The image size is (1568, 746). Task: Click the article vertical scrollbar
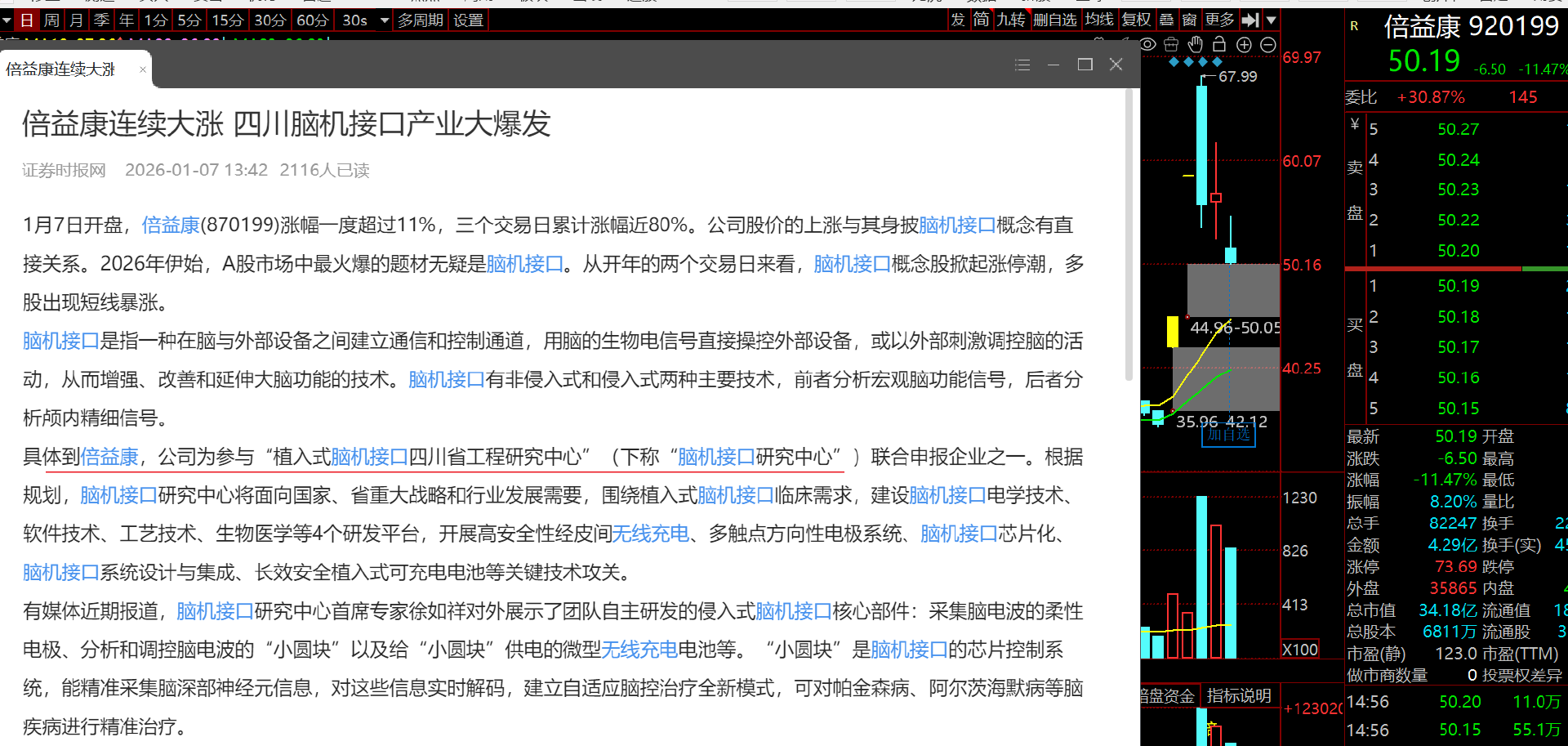click(x=1129, y=237)
